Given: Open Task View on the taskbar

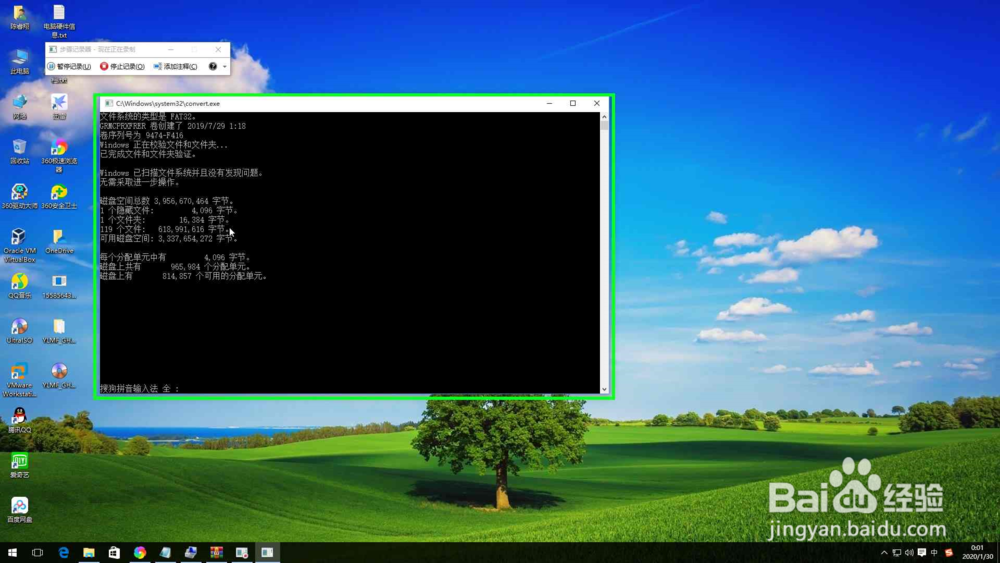Looking at the screenshot, I should tap(38, 552).
